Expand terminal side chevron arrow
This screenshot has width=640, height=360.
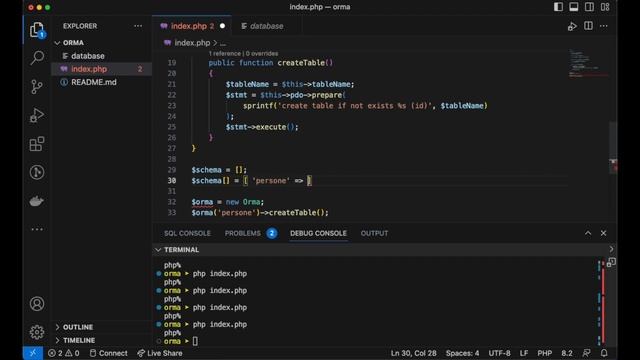[611, 249]
